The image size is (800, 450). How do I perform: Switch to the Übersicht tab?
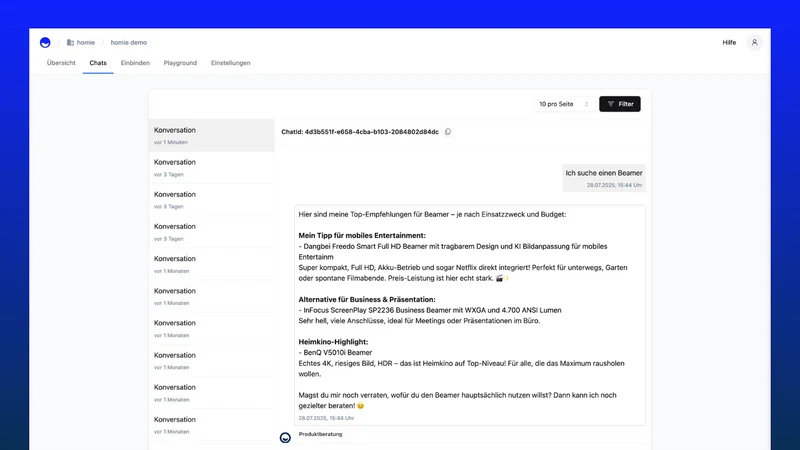pyautogui.click(x=61, y=63)
